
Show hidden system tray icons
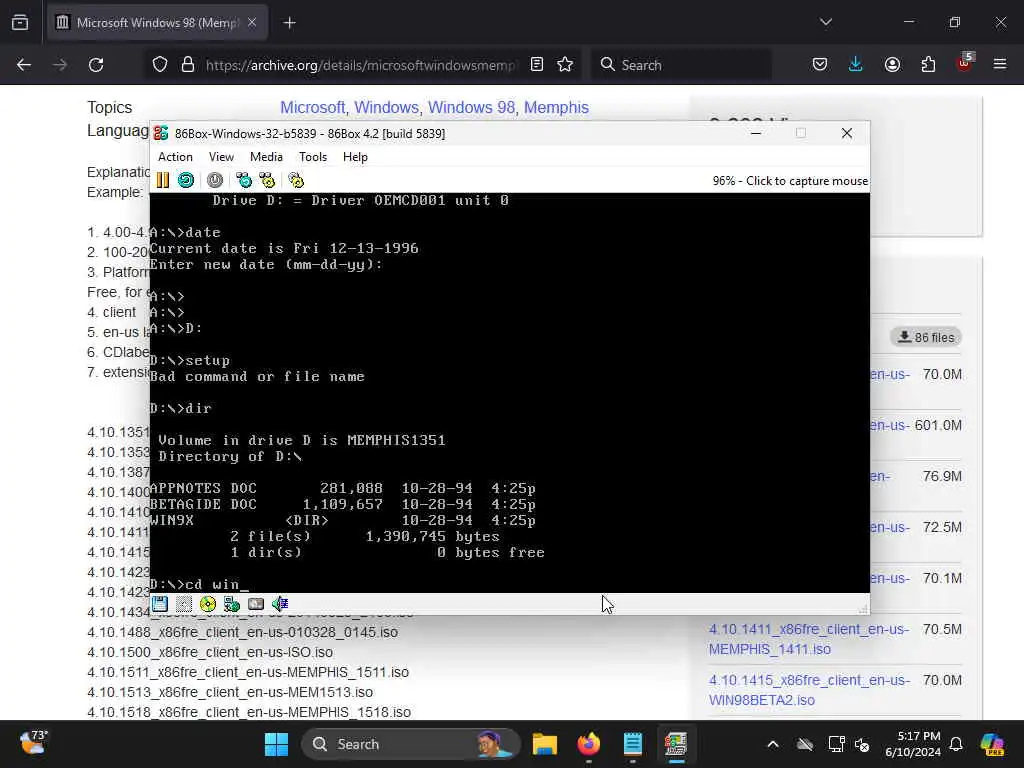[773, 744]
